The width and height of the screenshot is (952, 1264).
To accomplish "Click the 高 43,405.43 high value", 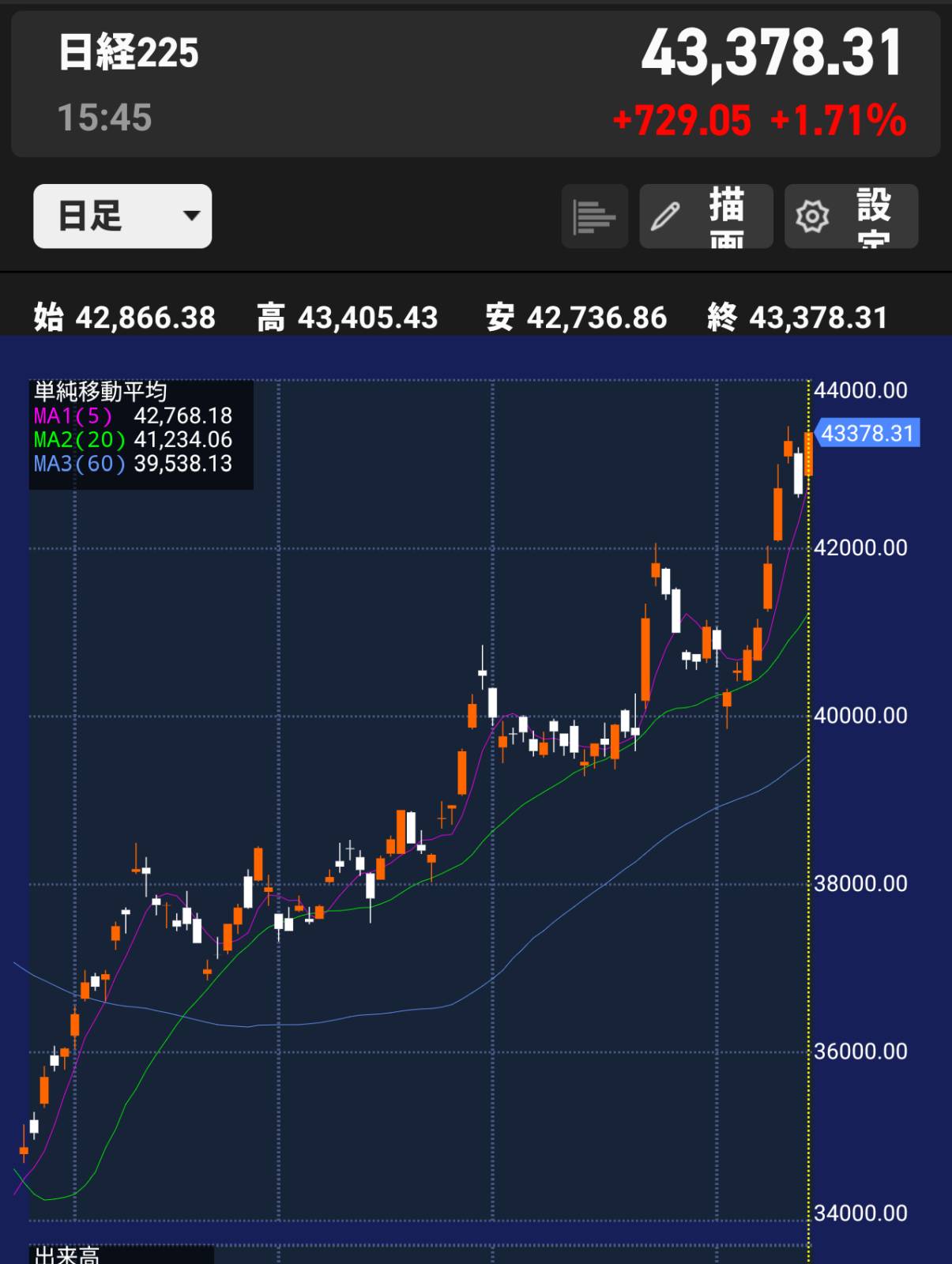I will pyautogui.click(x=348, y=318).
